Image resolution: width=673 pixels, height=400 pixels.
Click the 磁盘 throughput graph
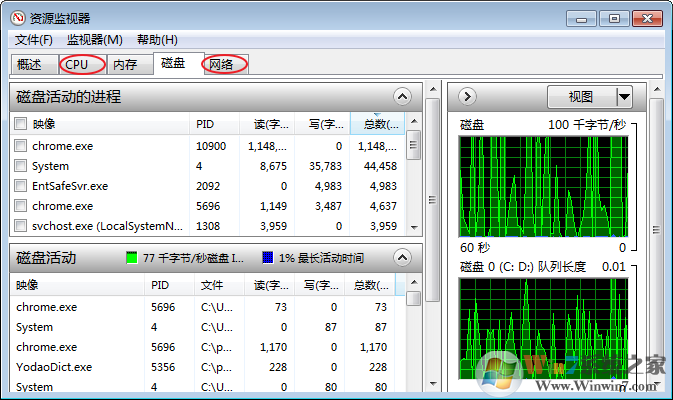(x=543, y=187)
